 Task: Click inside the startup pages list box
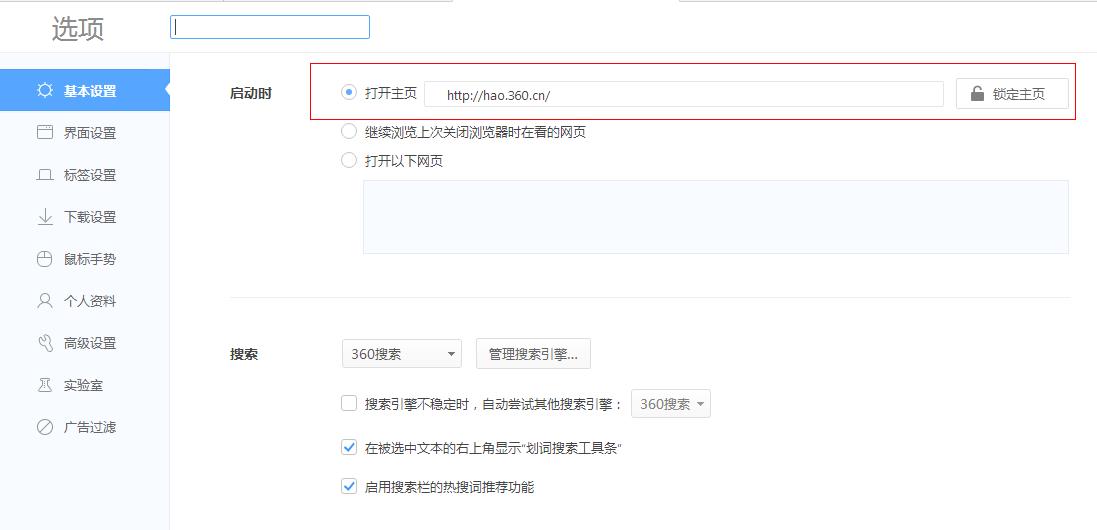pos(716,217)
